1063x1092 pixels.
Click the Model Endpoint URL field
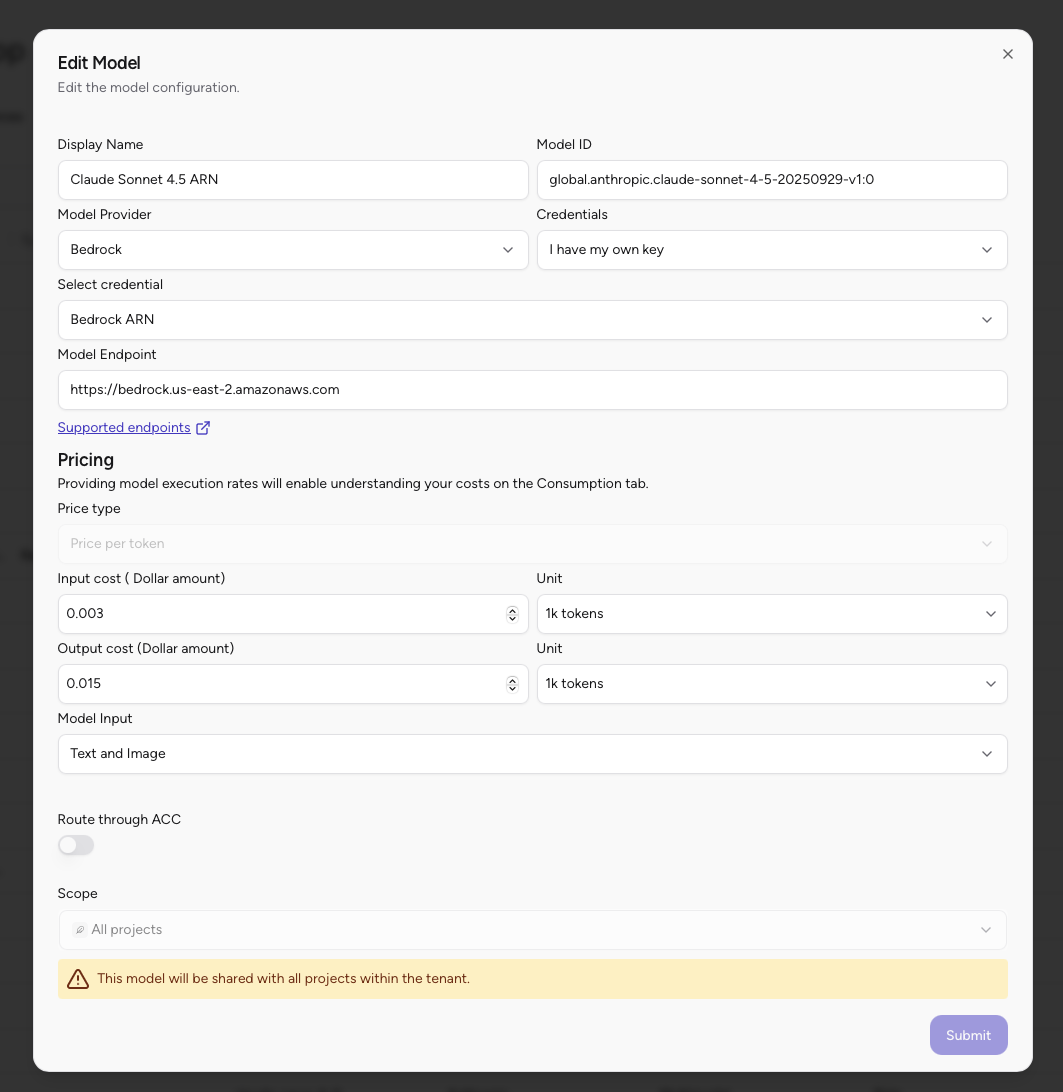point(532,390)
